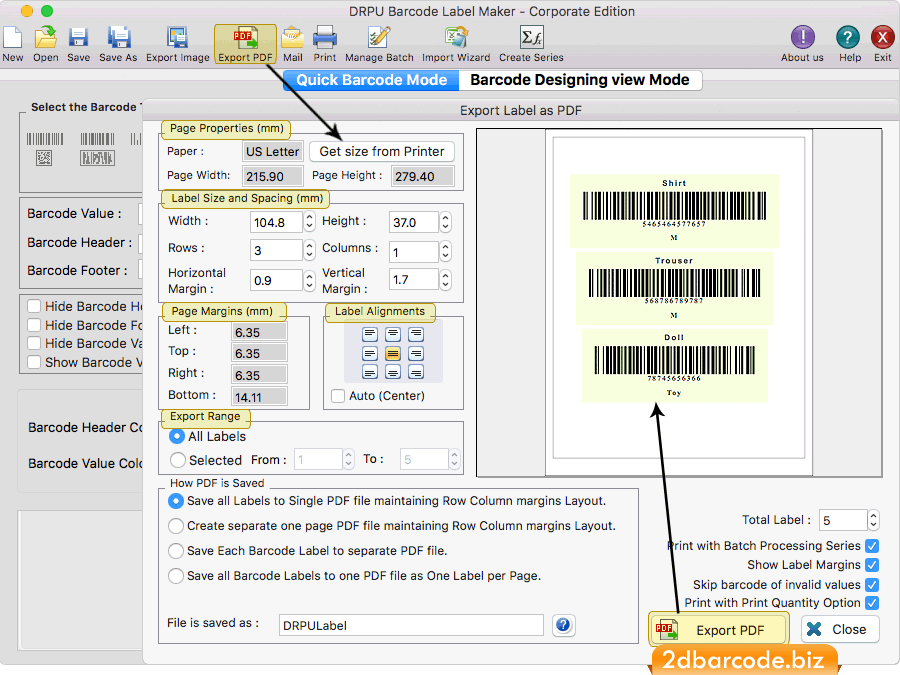
Task: Open the Mail icon
Action: pos(293,38)
